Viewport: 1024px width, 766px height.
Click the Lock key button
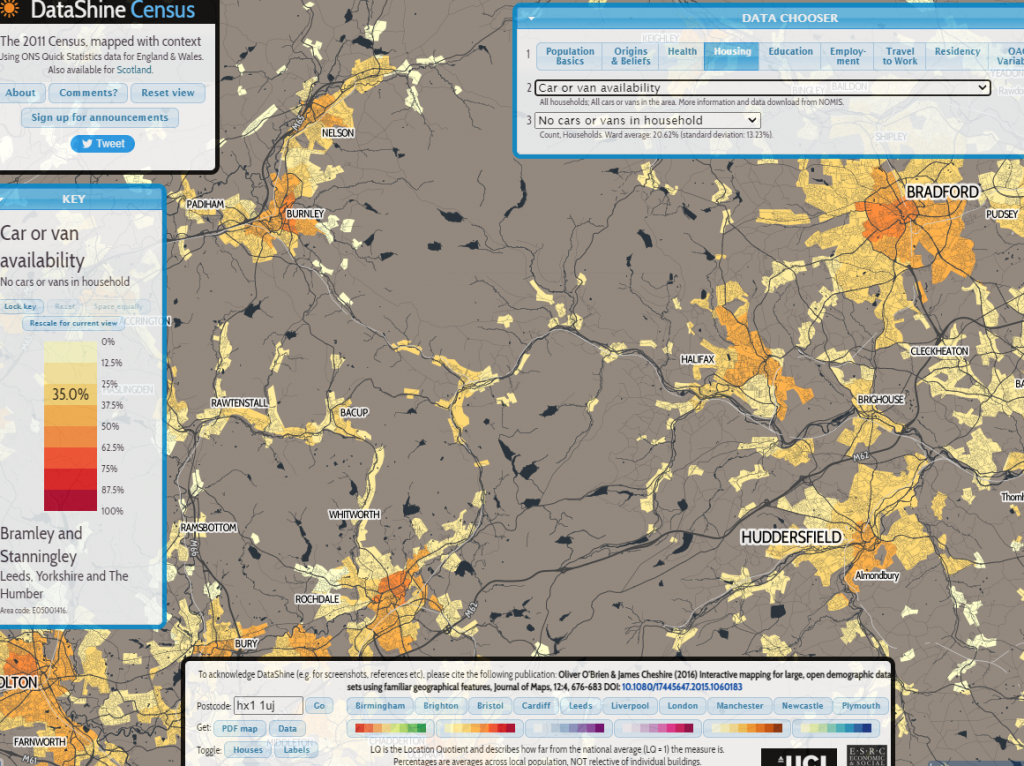coord(20,306)
